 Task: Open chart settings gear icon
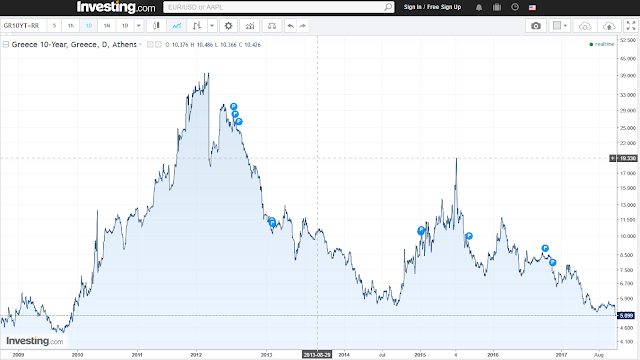tap(229, 26)
